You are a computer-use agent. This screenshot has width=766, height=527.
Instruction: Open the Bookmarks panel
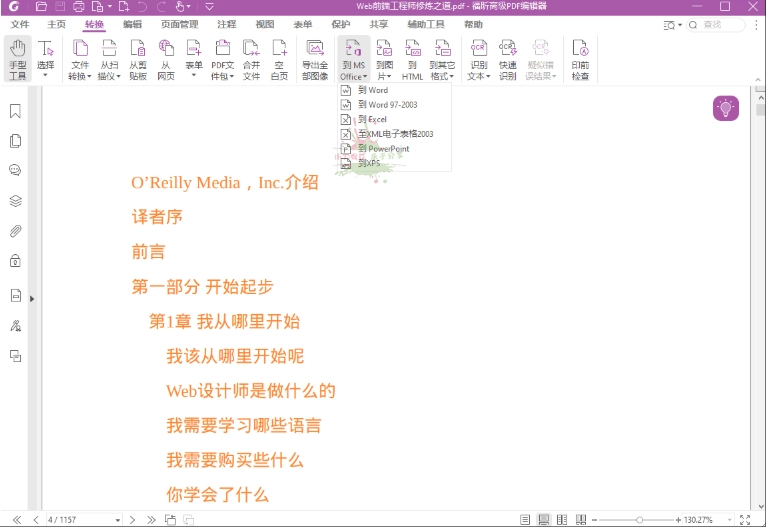click(x=15, y=111)
